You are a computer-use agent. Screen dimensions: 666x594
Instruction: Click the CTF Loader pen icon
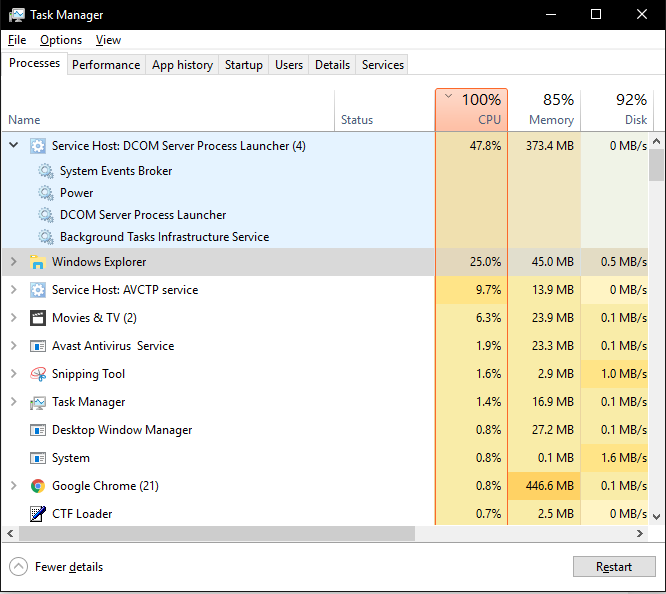pyautogui.click(x=38, y=514)
